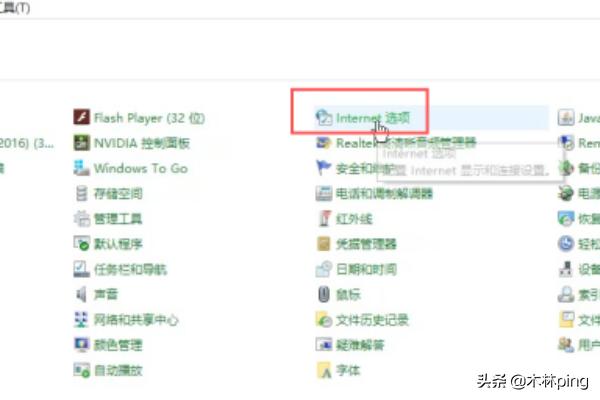
Task: Click the 声音 speaker icon
Action: point(82,294)
